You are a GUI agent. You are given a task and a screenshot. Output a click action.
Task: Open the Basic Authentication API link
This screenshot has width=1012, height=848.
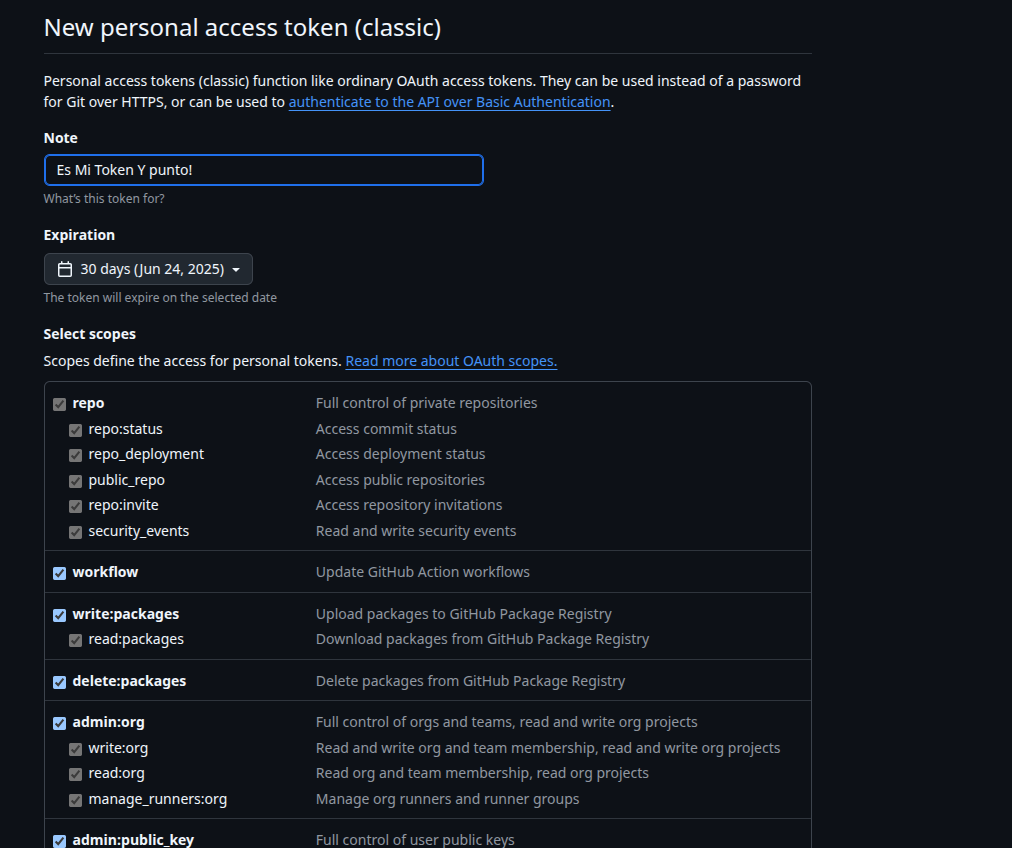449,102
